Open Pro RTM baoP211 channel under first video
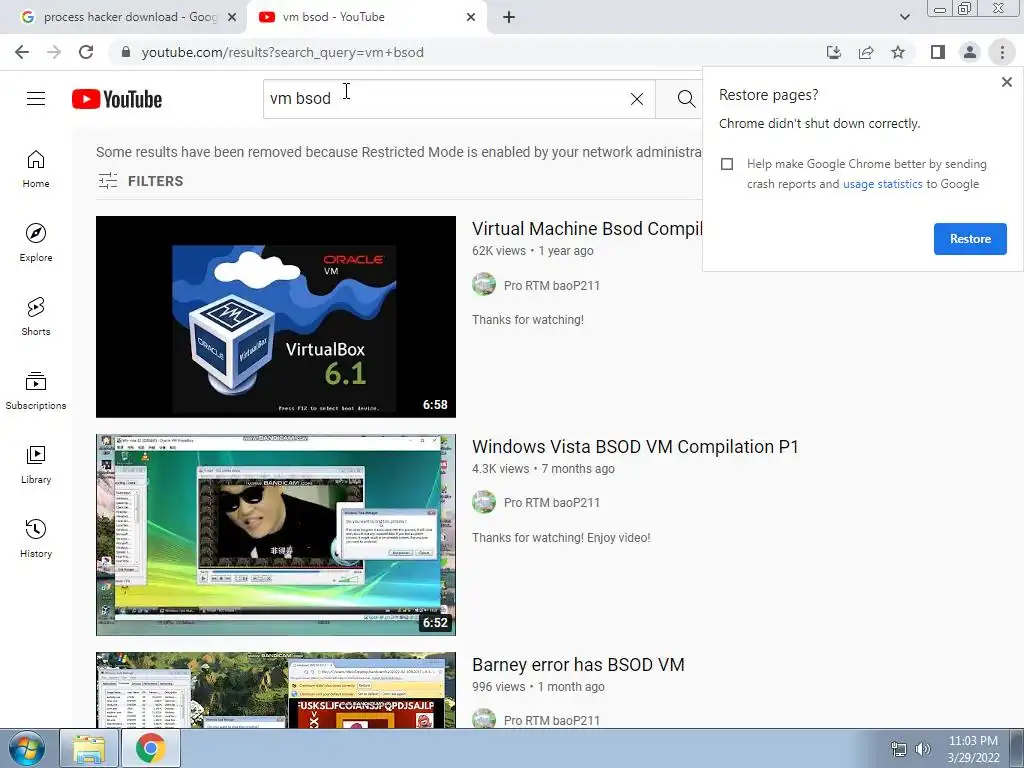Screen dimensions: 1024x768 pyautogui.click(x=552, y=285)
